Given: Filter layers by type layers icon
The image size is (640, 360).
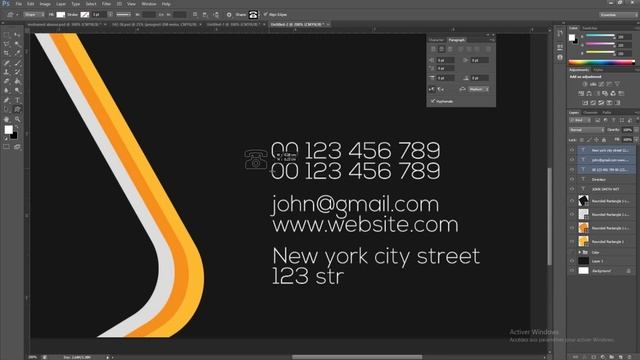Looking at the screenshot, I should click(613, 120).
